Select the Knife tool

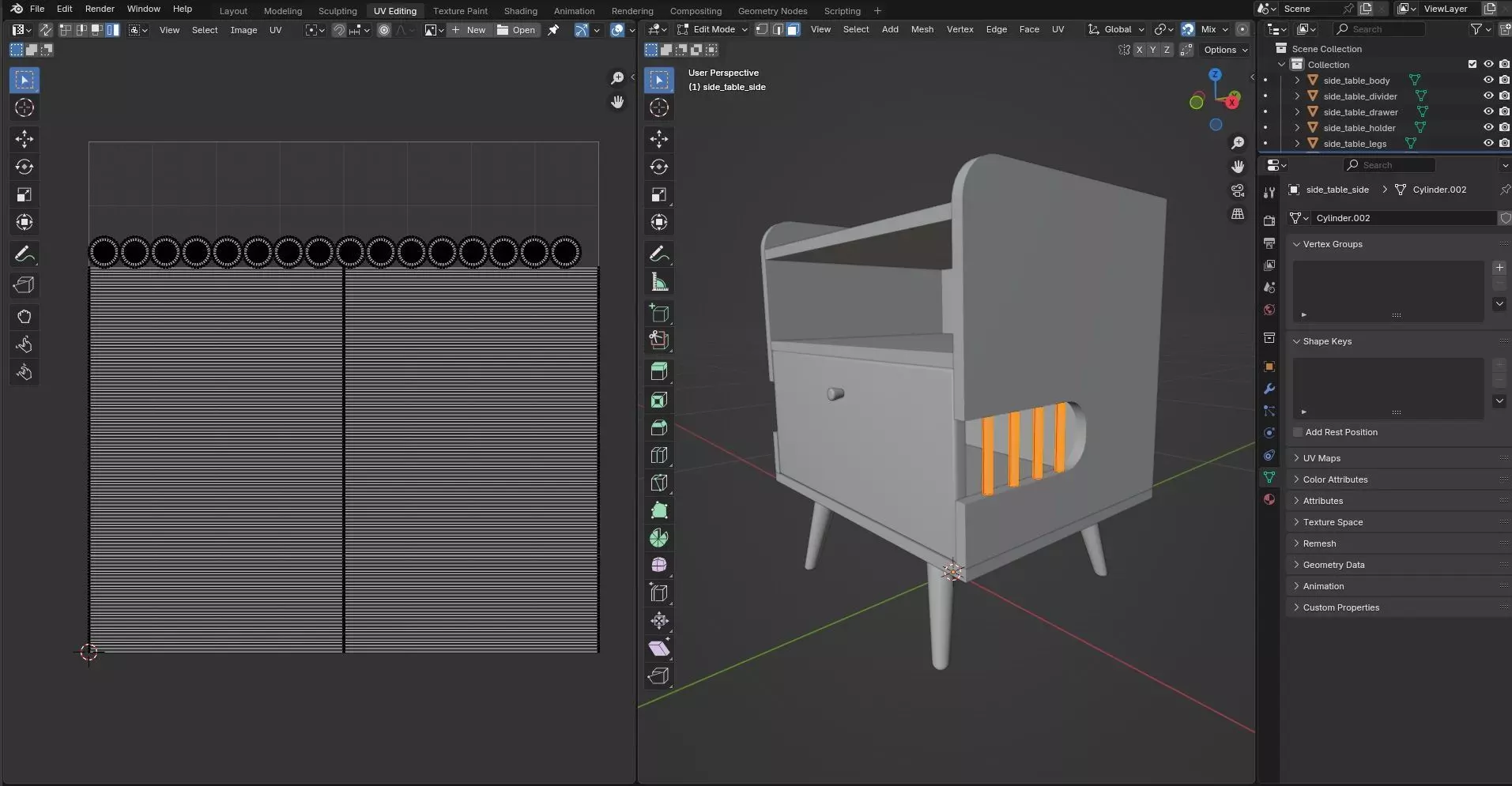[659, 483]
